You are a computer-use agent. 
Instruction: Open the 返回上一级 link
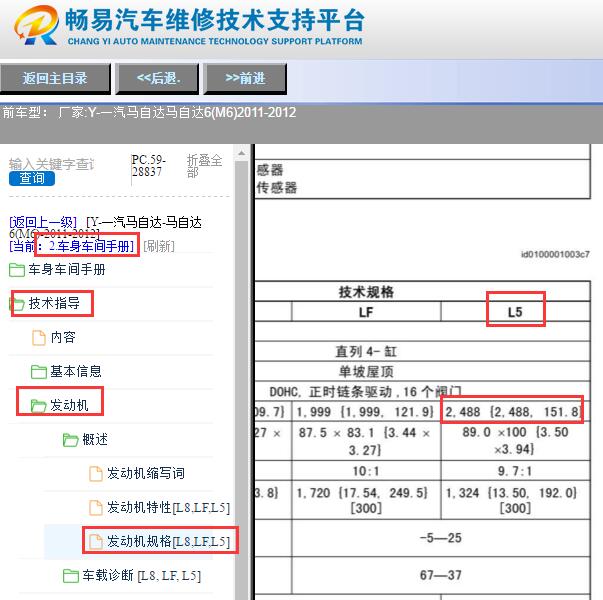(43, 222)
